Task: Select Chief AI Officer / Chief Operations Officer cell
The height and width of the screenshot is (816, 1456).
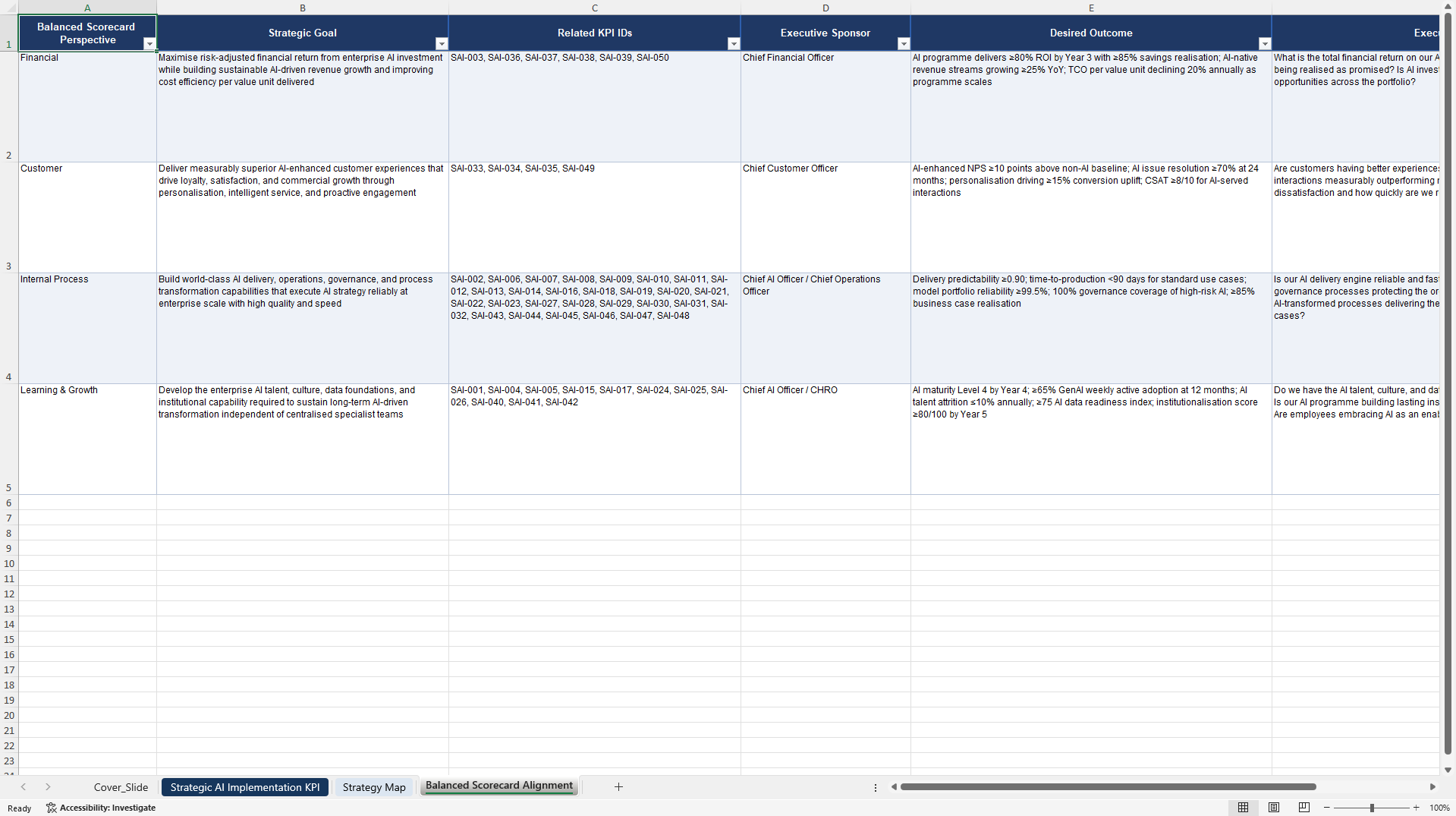Action: (825, 328)
